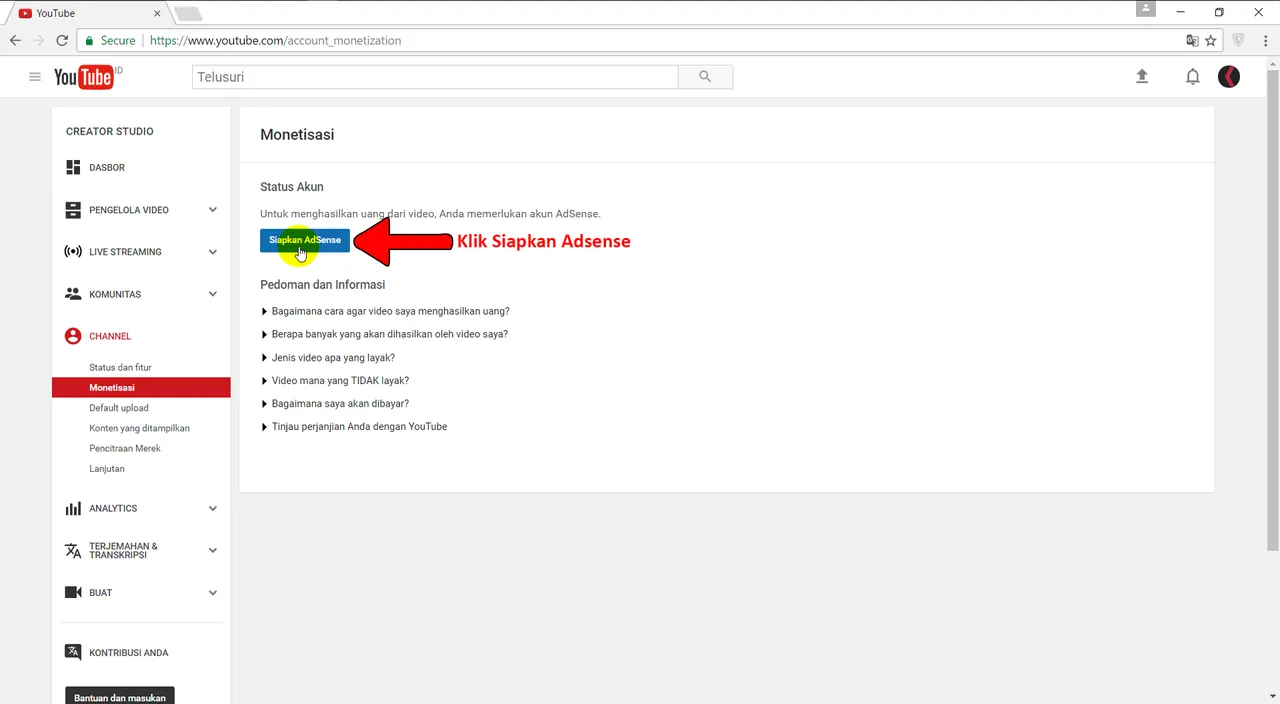The image size is (1280, 704).
Task: Focus the Telusuri search field
Action: pos(435,77)
